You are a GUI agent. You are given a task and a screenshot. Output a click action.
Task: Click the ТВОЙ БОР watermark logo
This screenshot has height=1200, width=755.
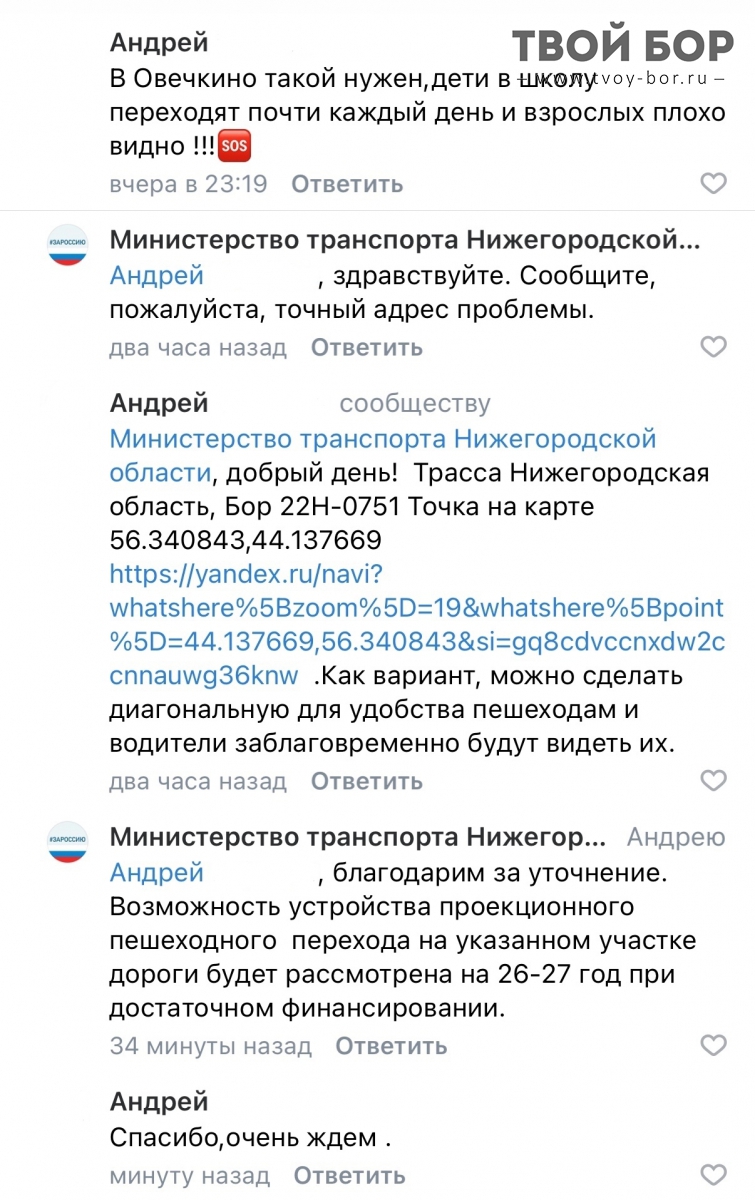click(623, 46)
